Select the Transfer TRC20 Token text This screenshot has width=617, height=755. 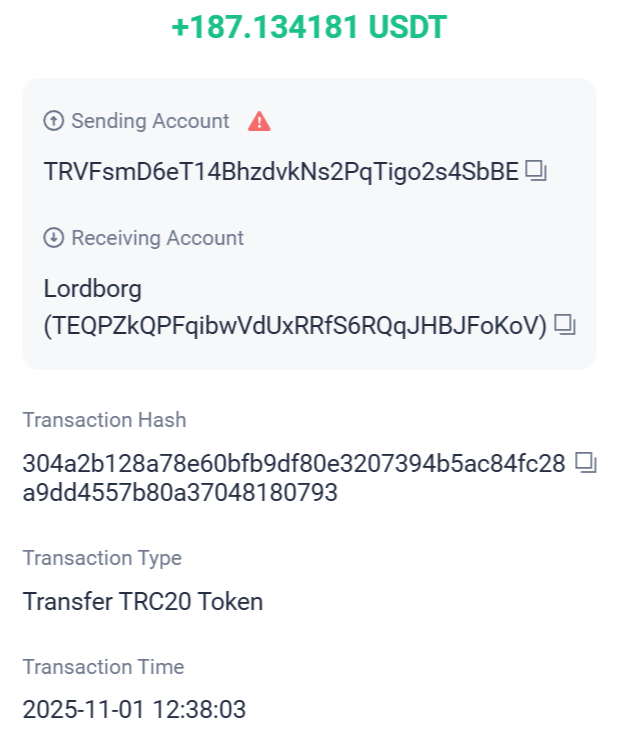(143, 602)
